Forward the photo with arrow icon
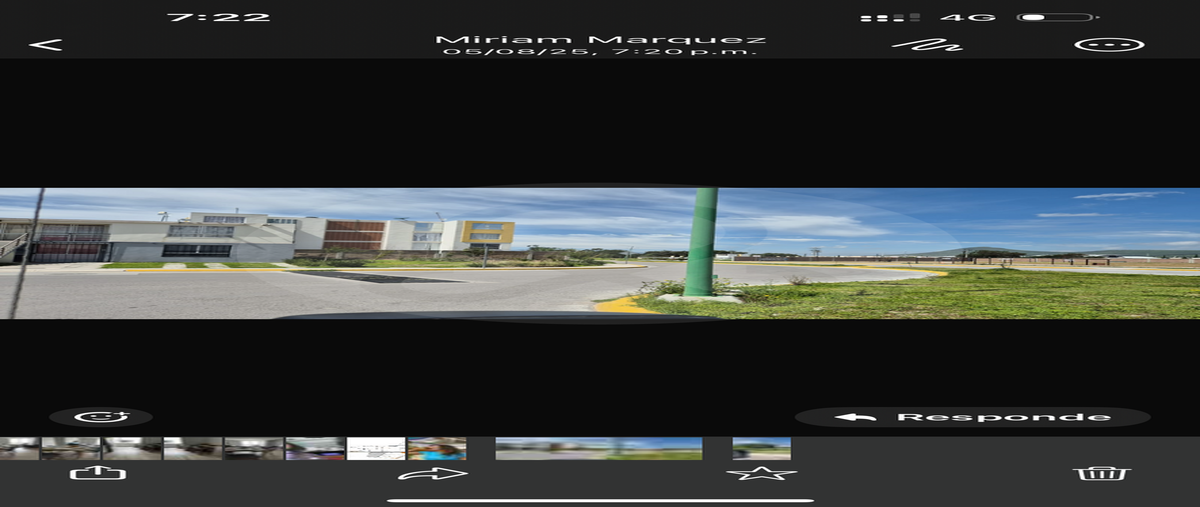The width and height of the screenshot is (1200, 507). click(x=433, y=473)
